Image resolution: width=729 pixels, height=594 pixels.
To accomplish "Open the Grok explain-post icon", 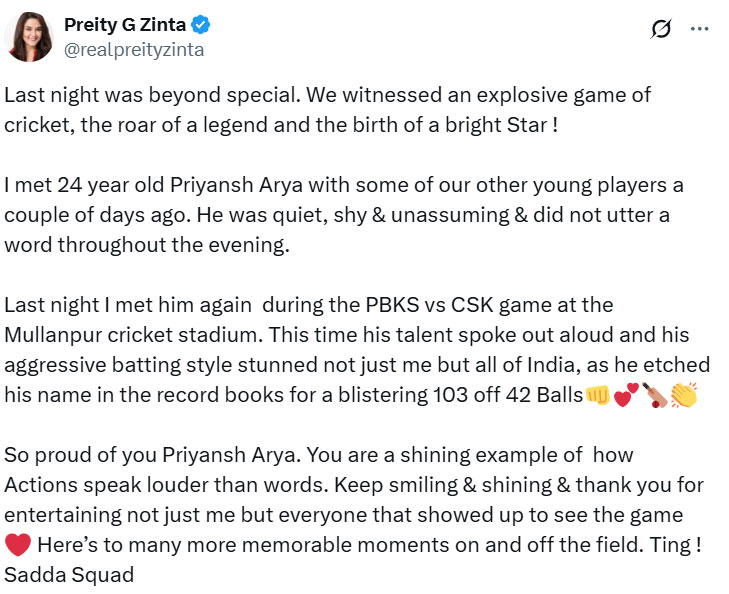I will pos(661,29).
